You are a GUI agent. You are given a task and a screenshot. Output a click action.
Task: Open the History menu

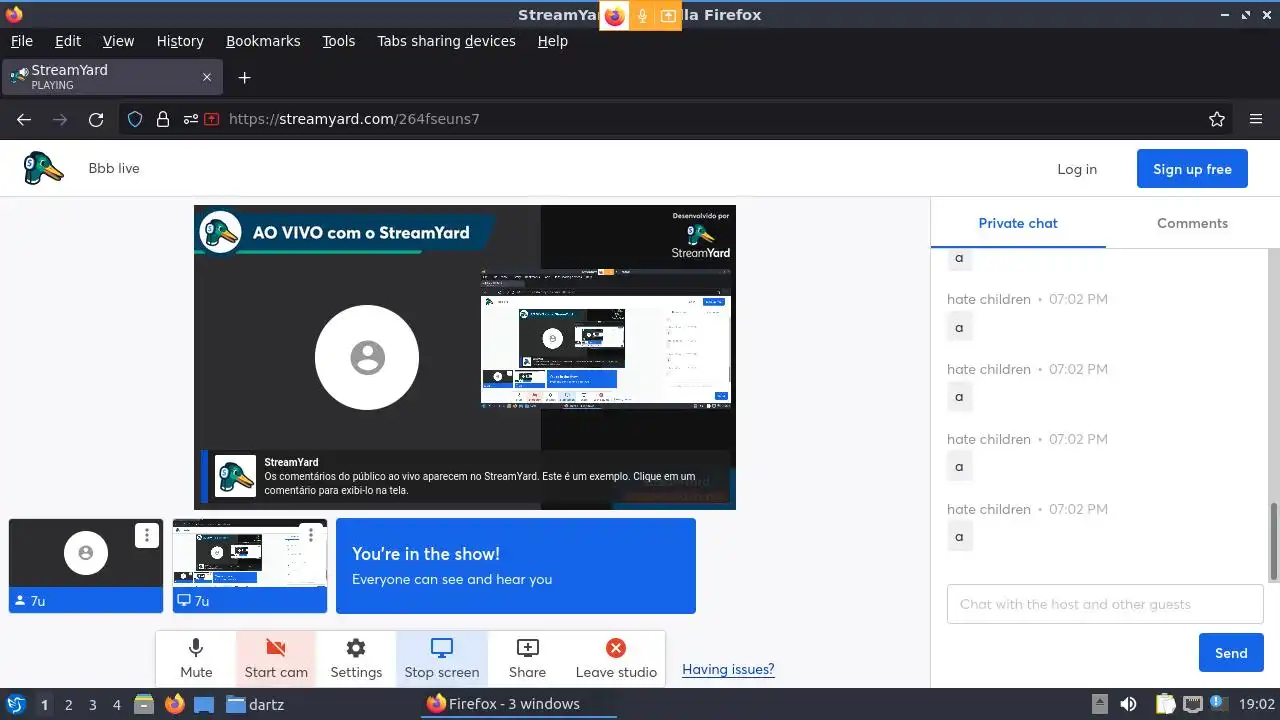click(x=180, y=41)
